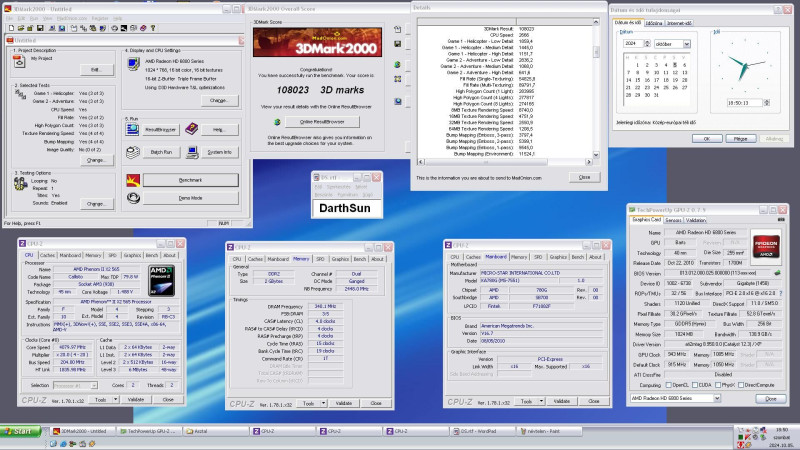Screen dimensions: 800x450
Task: Click the ResultBrowser icon in the Run section
Action: coord(132,129)
